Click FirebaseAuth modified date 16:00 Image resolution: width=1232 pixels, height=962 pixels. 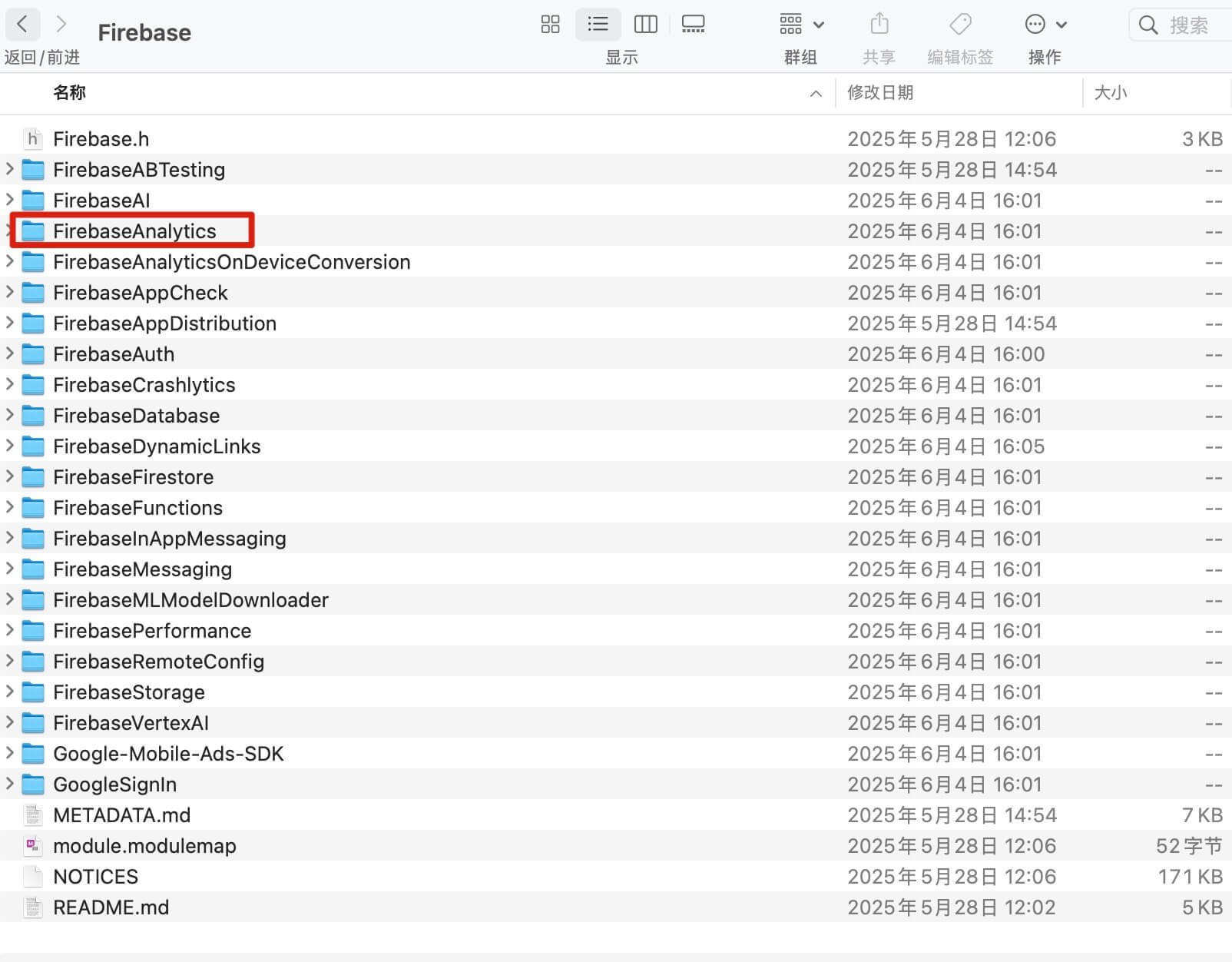[946, 354]
